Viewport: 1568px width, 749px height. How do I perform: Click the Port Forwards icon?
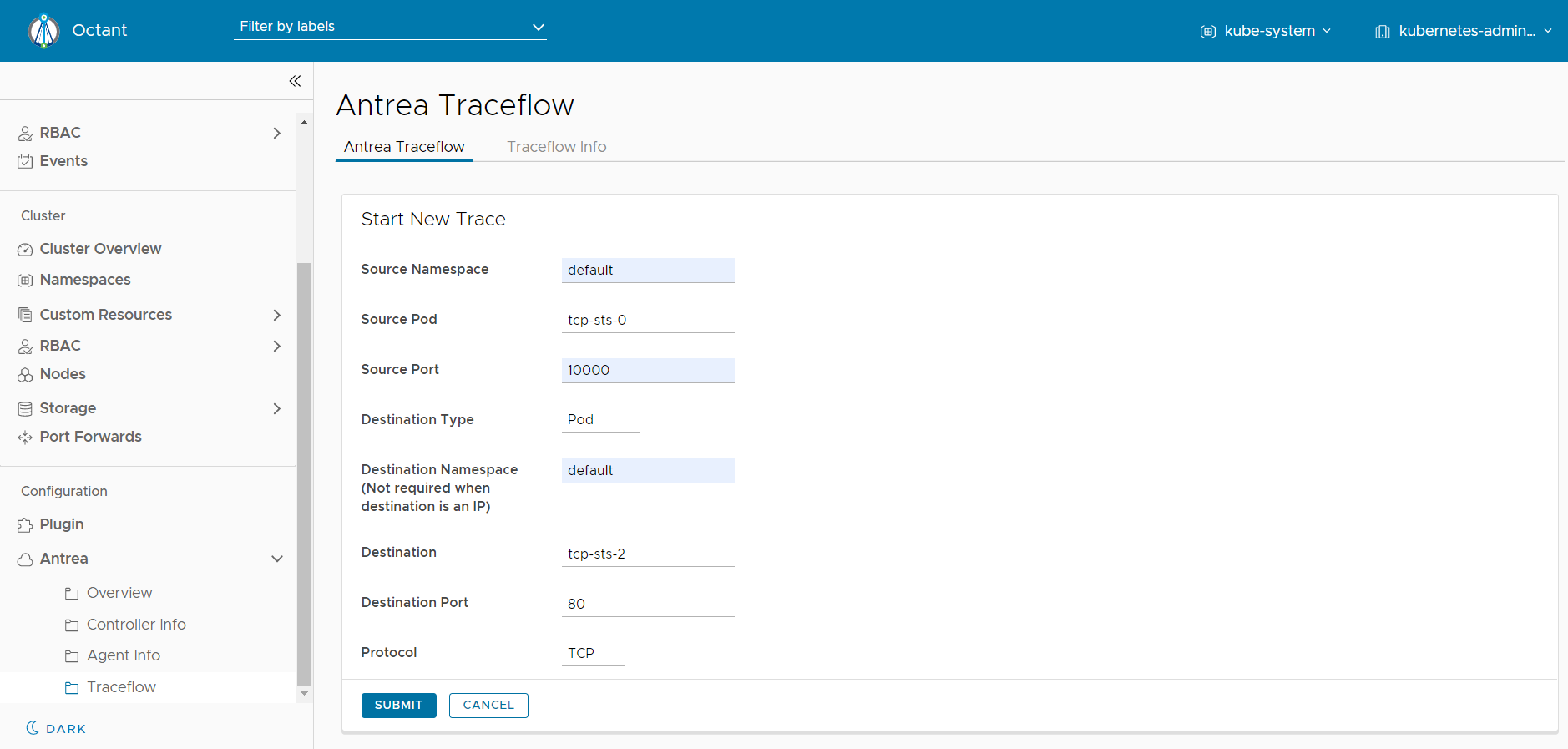(x=25, y=437)
